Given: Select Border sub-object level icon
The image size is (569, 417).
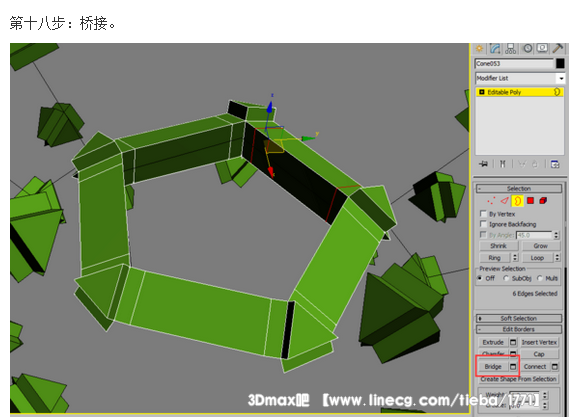Looking at the screenshot, I should (517, 201).
